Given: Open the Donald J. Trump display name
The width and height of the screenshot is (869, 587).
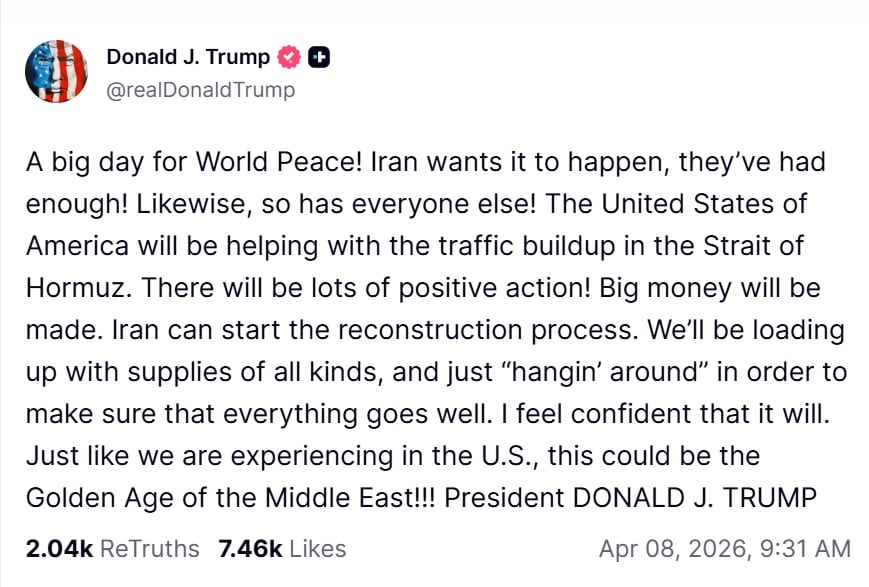Looking at the screenshot, I should [188, 57].
